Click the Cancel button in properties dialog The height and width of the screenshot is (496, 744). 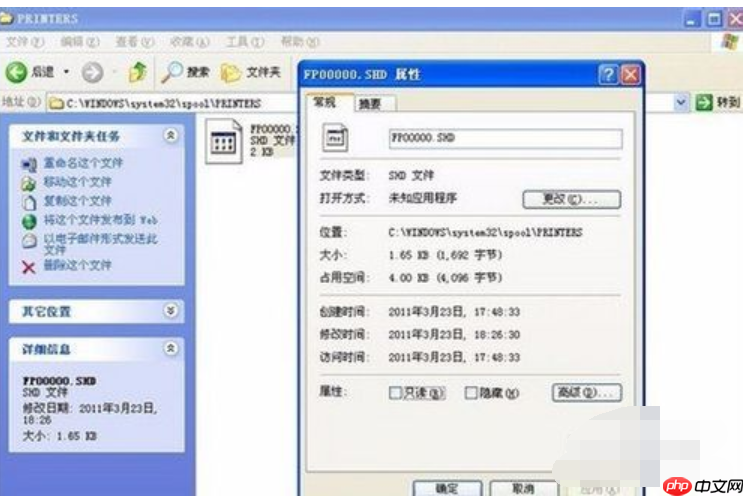pyautogui.click(x=523, y=488)
